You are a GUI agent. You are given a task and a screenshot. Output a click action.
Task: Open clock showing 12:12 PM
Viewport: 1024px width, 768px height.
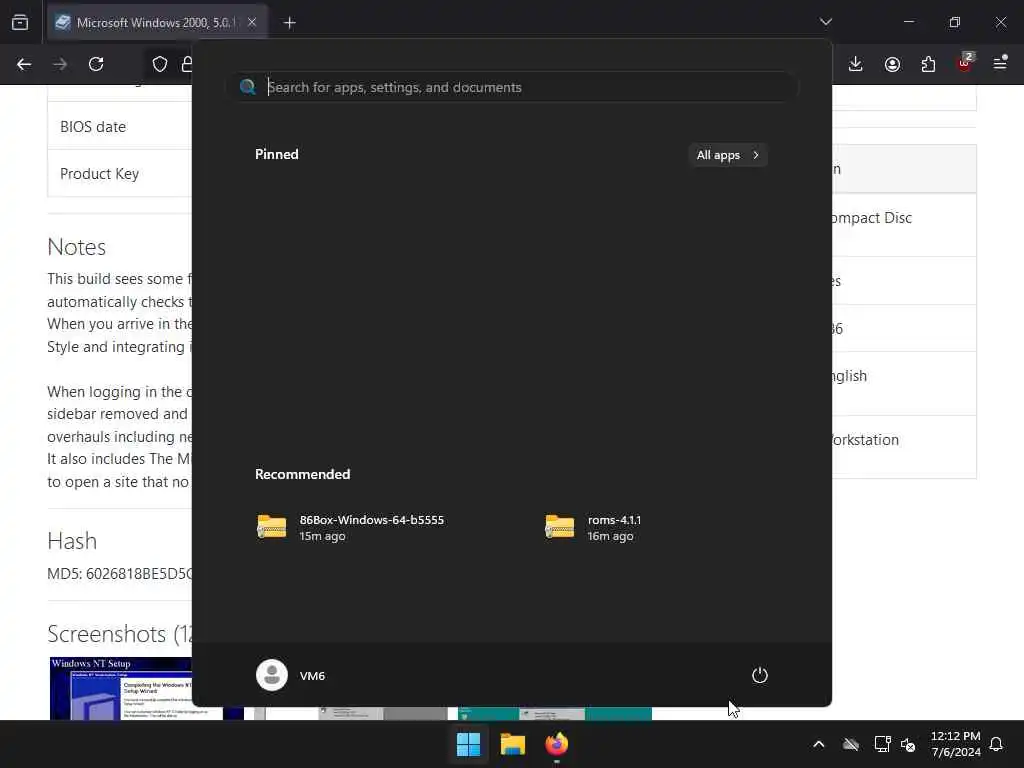click(955, 744)
